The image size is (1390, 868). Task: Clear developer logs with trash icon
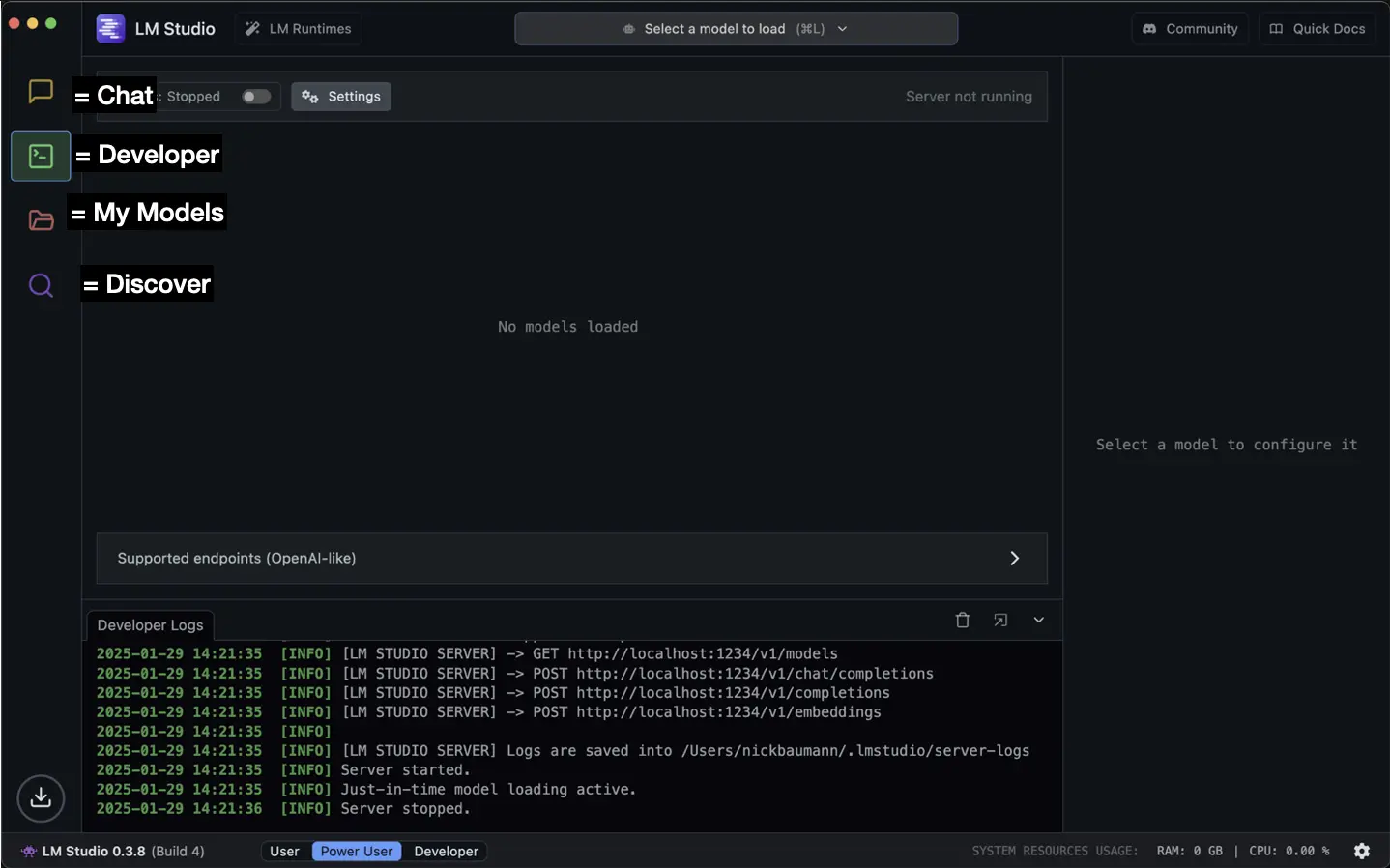tap(962, 621)
